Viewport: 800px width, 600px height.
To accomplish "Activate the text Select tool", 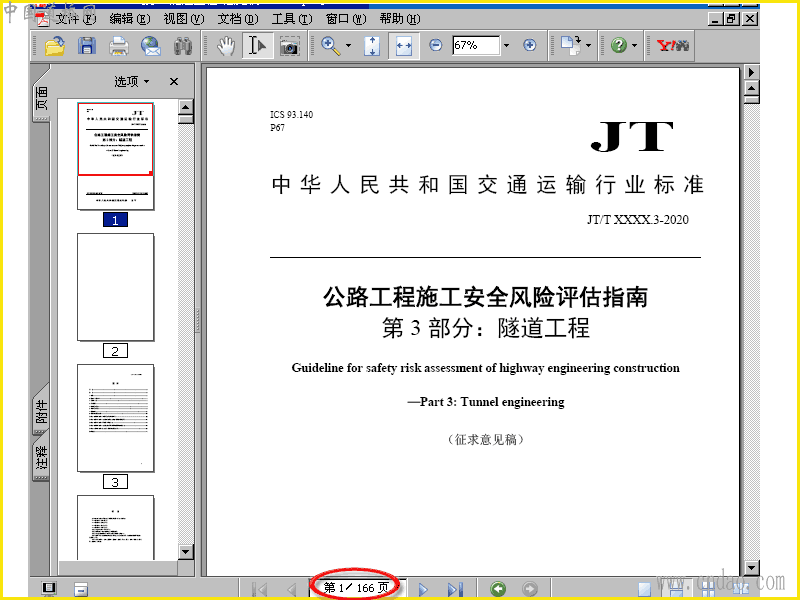I will click(258, 46).
